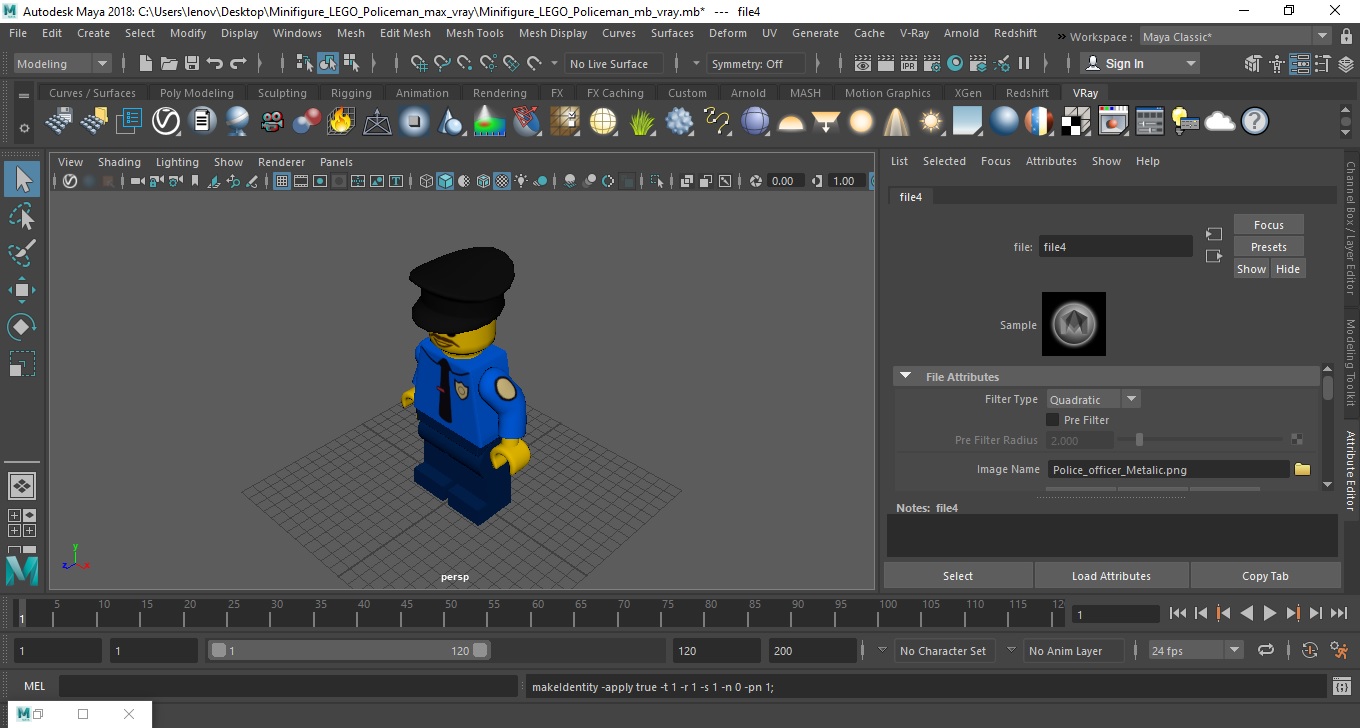Toggle textured display in viewport
Image resolution: width=1360 pixels, height=728 pixels.
point(502,181)
